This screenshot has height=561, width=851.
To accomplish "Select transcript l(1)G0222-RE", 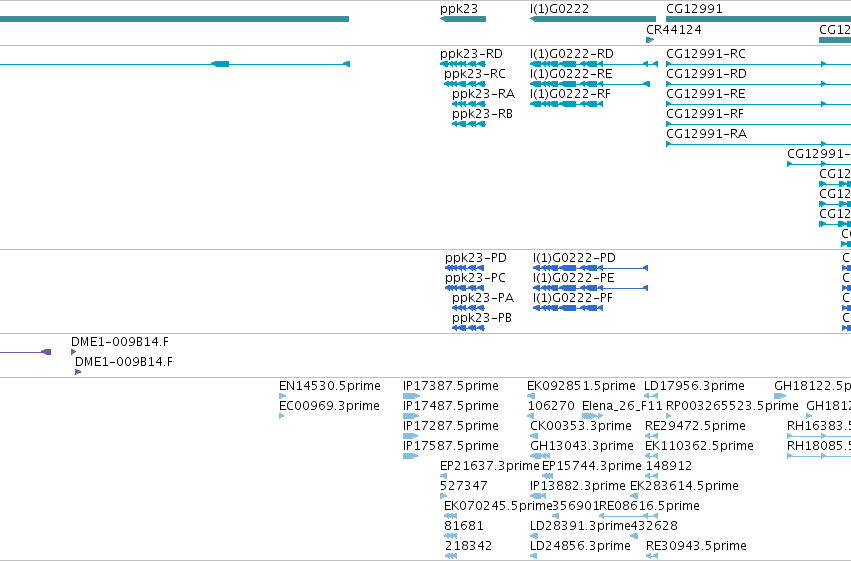I will click(571, 74).
